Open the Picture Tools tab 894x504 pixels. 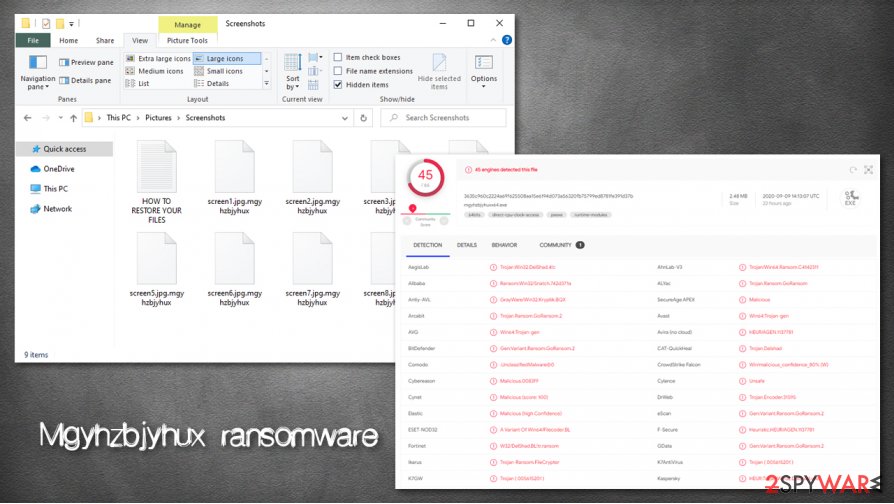pyautogui.click(x=187, y=40)
